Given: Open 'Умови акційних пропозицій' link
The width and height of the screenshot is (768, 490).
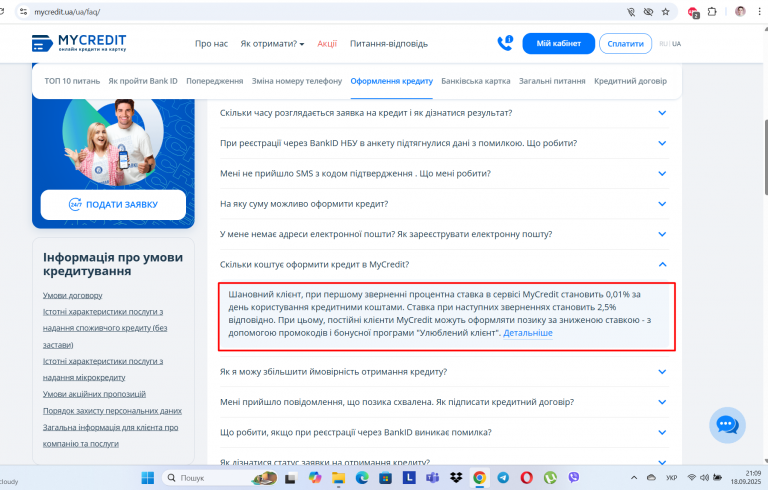Looking at the screenshot, I should coord(94,394).
